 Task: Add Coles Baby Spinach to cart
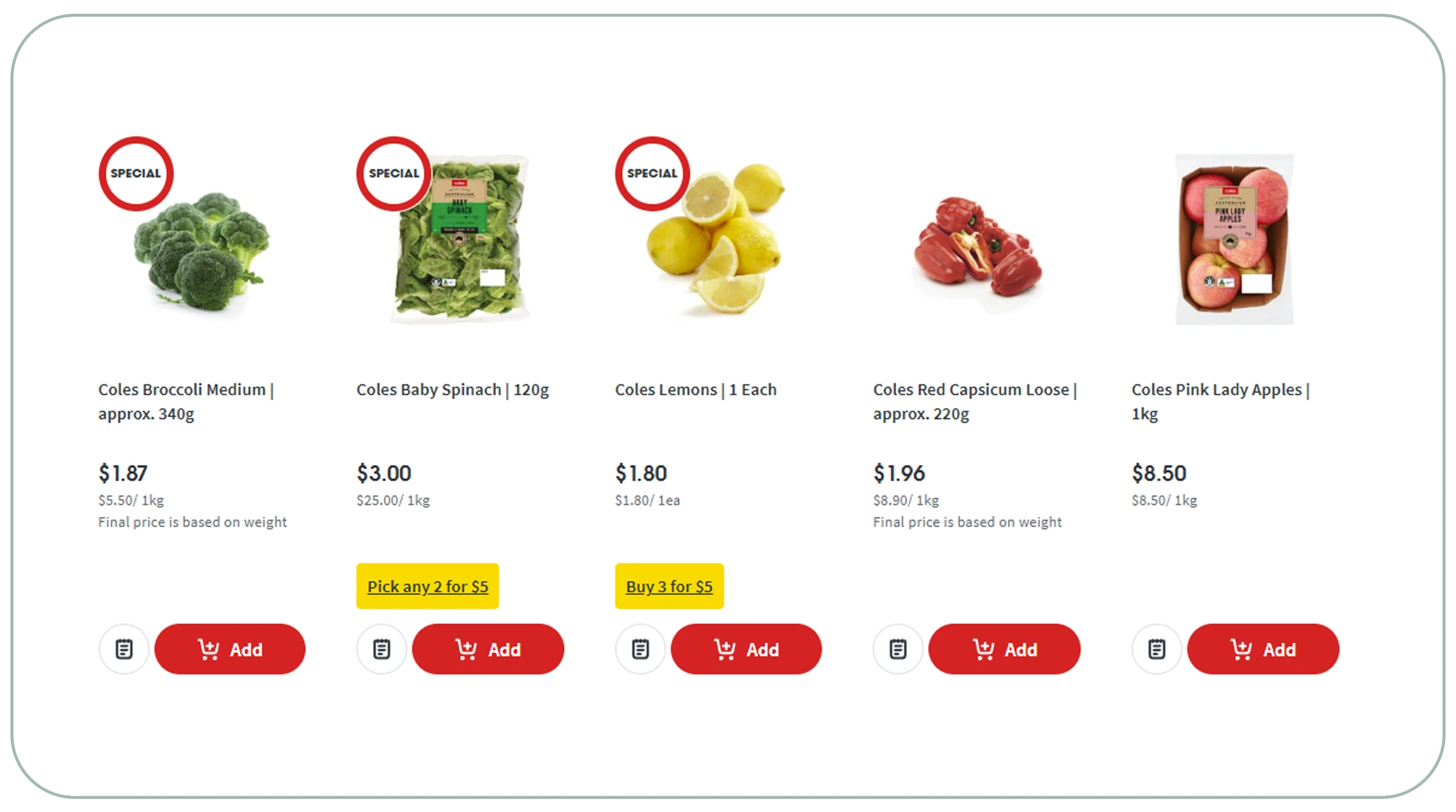click(x=488, y=649)
